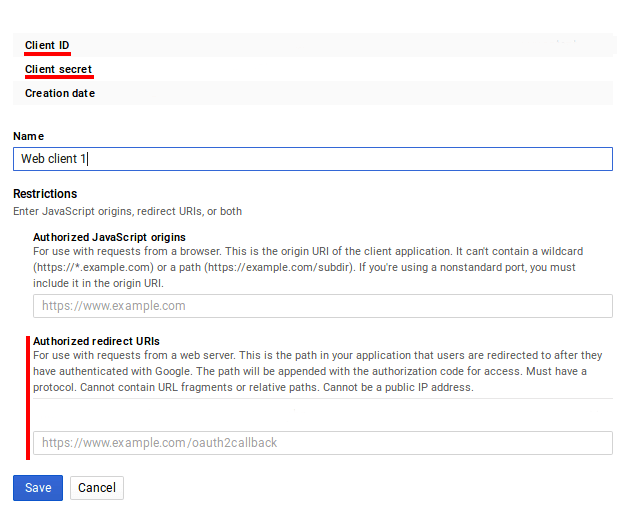Select the Client secret label
Screen dimensions: 629x531
pos(58,69)
